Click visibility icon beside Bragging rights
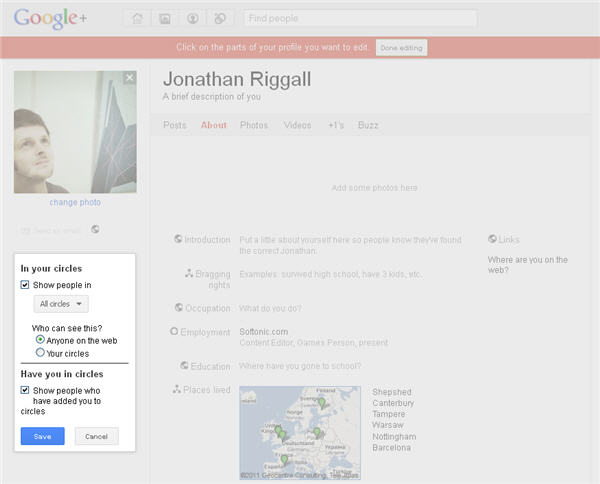This screenshot has width=600, height=484. [x=188, y=273]
